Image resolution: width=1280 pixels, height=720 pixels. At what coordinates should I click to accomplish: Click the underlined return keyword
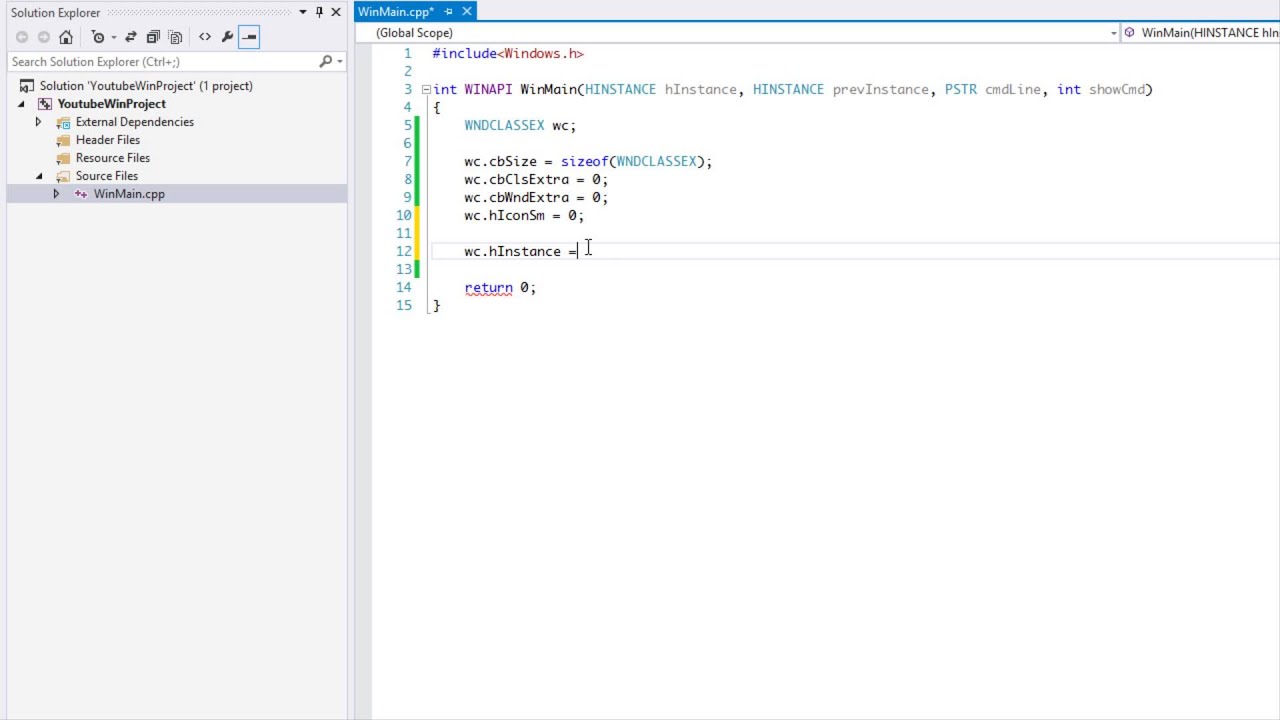488,288
